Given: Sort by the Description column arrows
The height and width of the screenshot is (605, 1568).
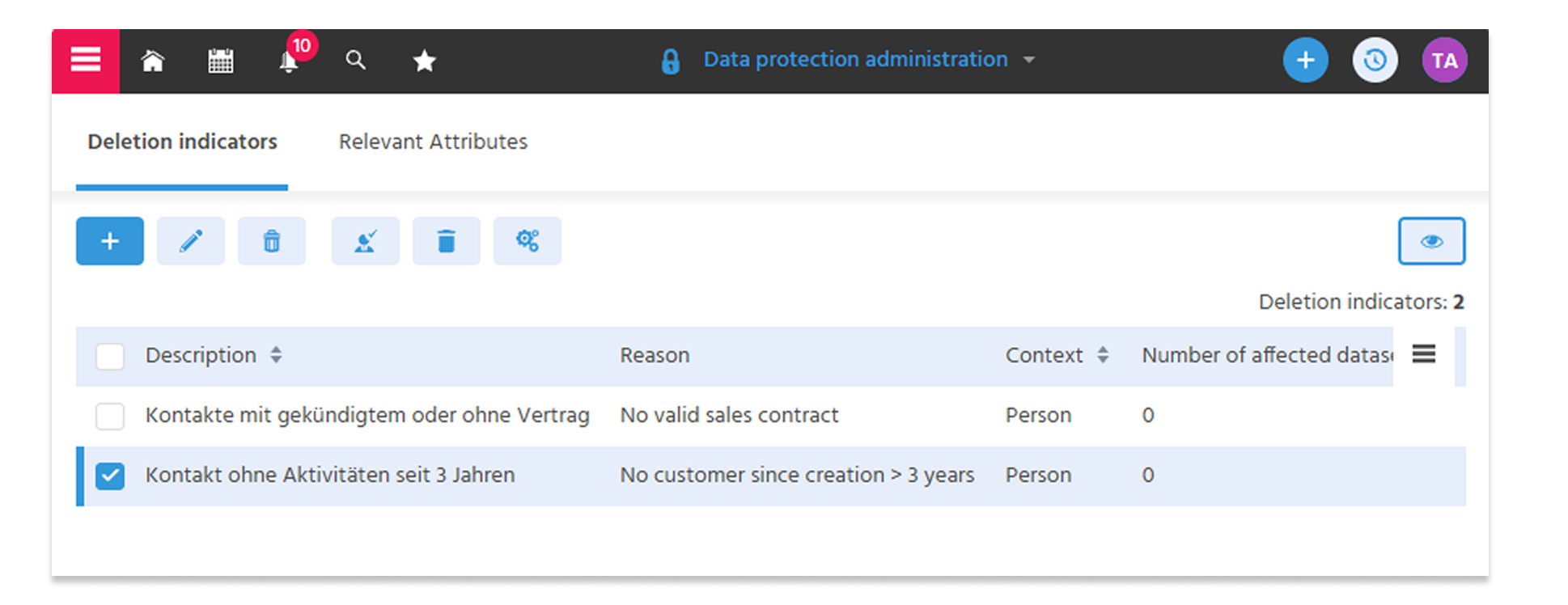Looking at the screenshot, I should click(276, 355).
